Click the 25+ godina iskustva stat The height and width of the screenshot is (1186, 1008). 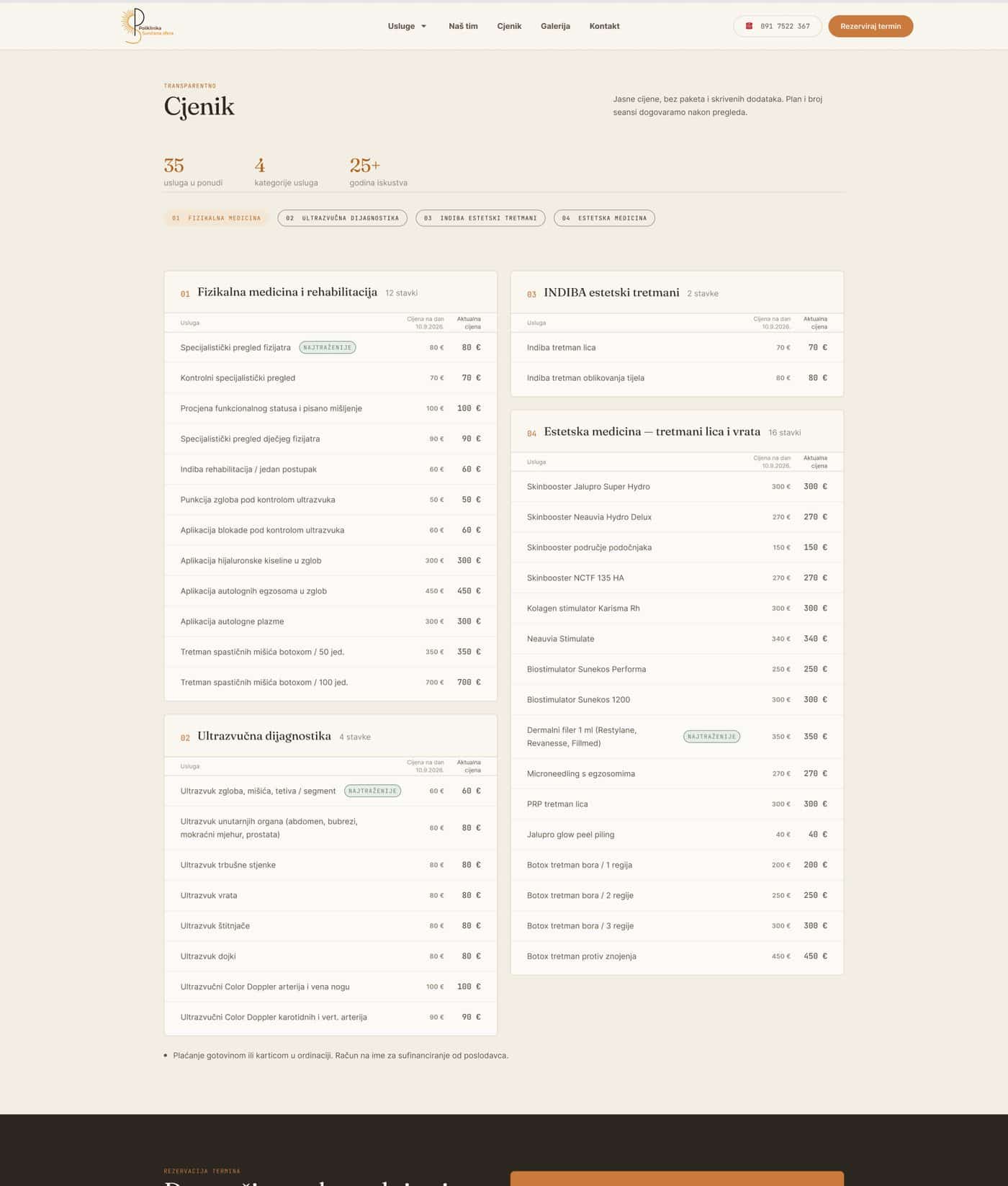(x=379, y=171)
